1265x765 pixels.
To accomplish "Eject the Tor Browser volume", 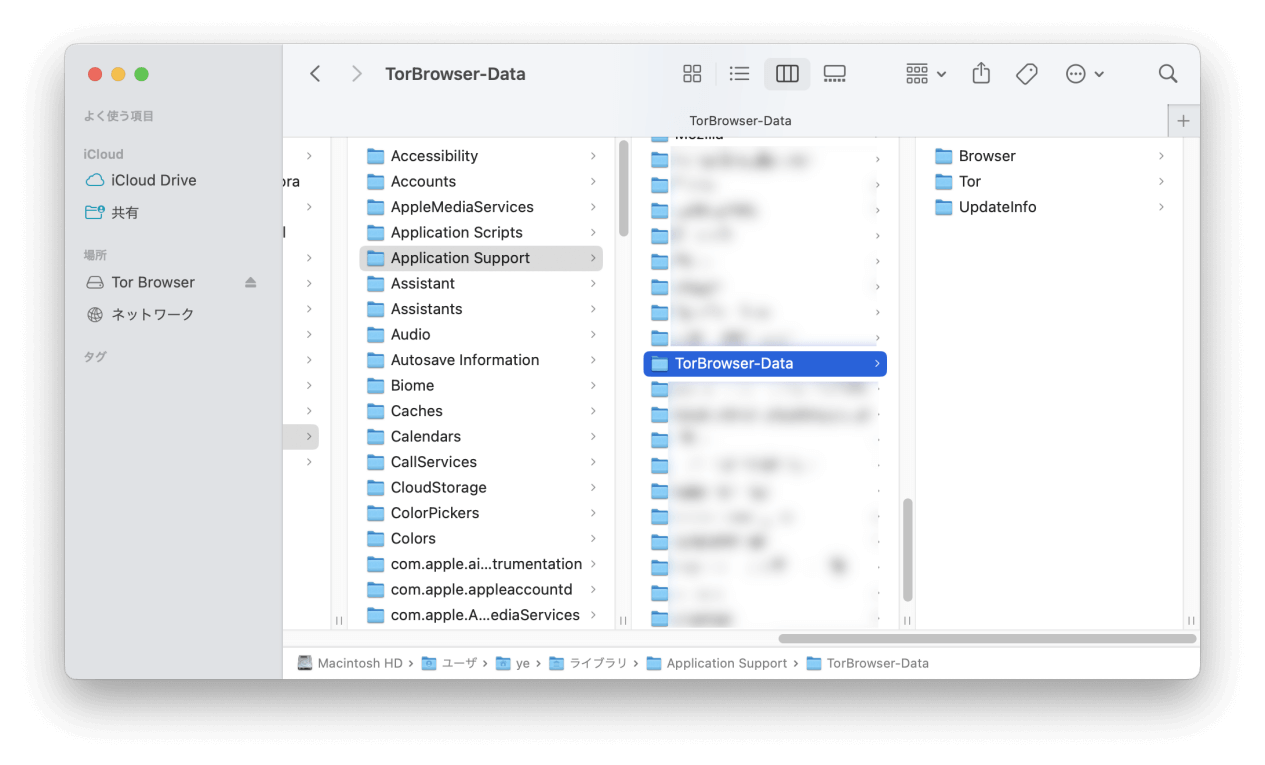I will 250,282.
